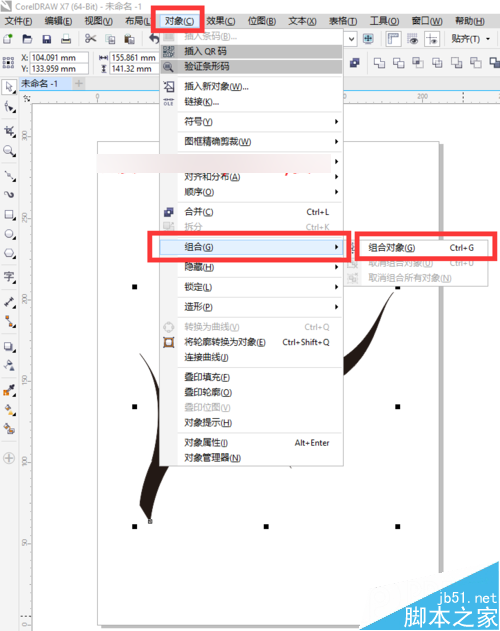Expand the 顺序(O) submenu

260,192
